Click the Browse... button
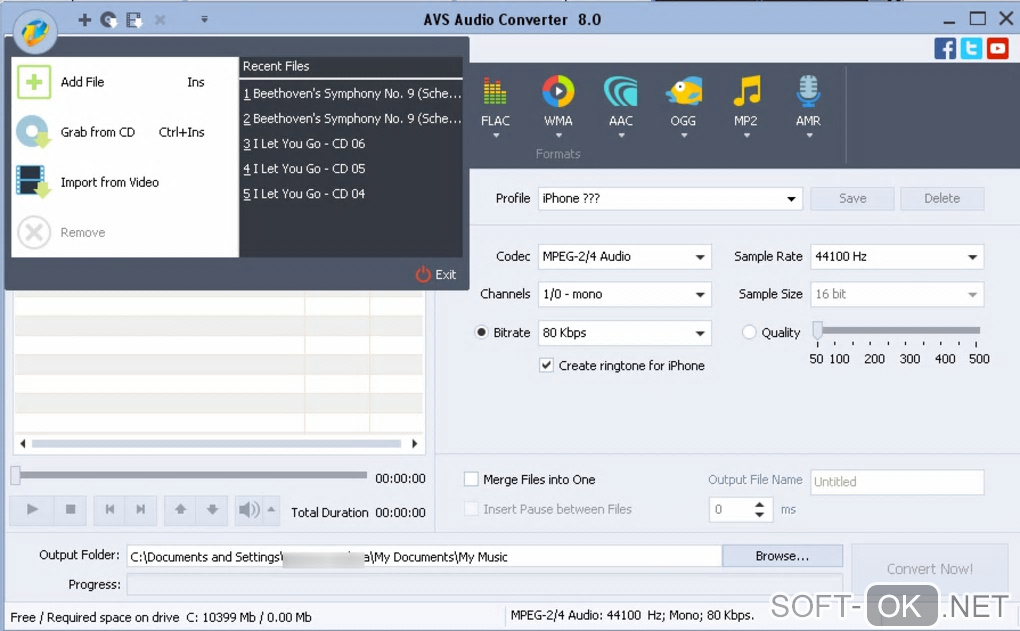This screenshot has height=631, width=1020. click(783, 556)
